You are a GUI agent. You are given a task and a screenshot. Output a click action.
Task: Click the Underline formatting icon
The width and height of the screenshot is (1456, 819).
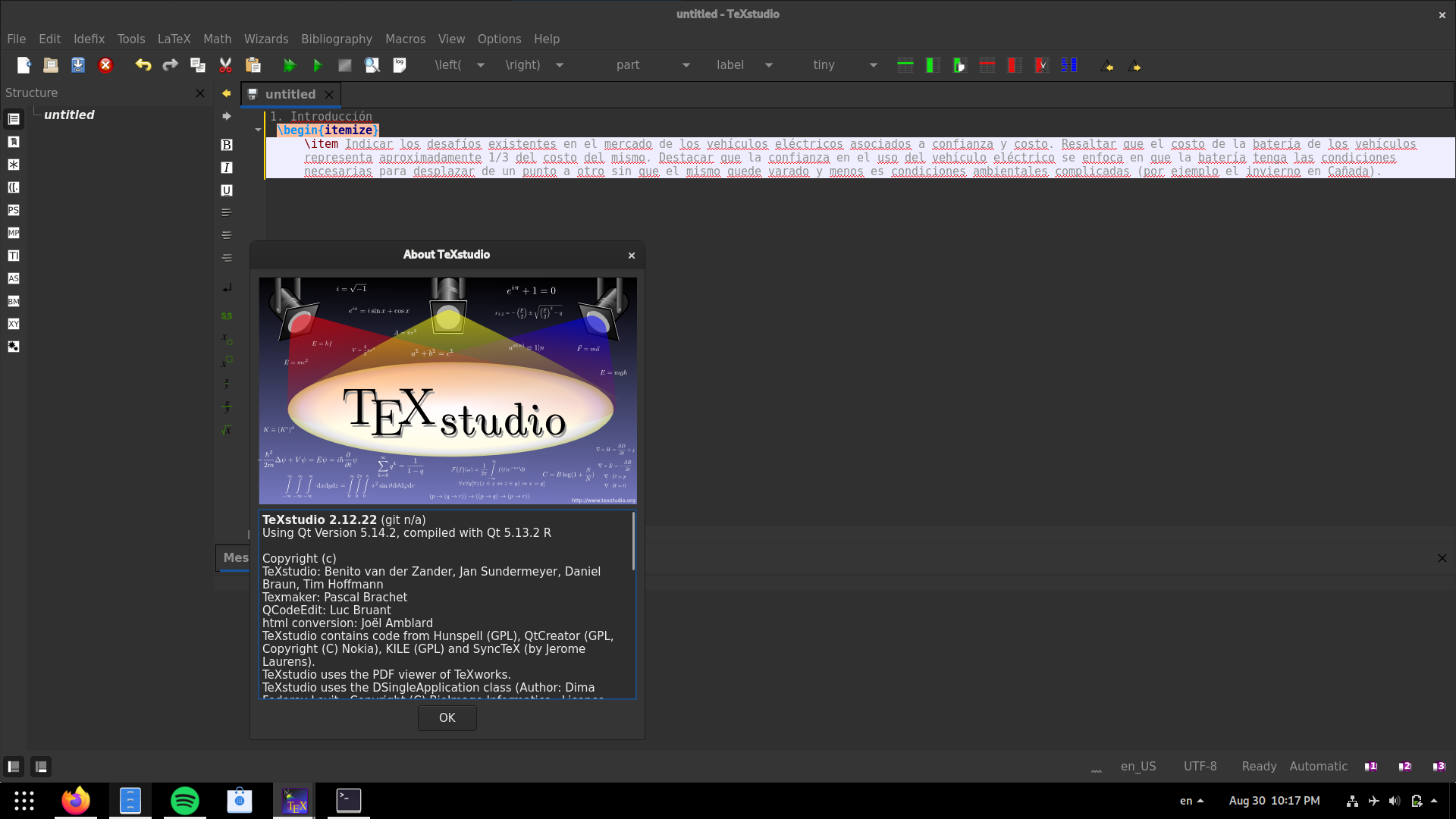click(226, 190)
